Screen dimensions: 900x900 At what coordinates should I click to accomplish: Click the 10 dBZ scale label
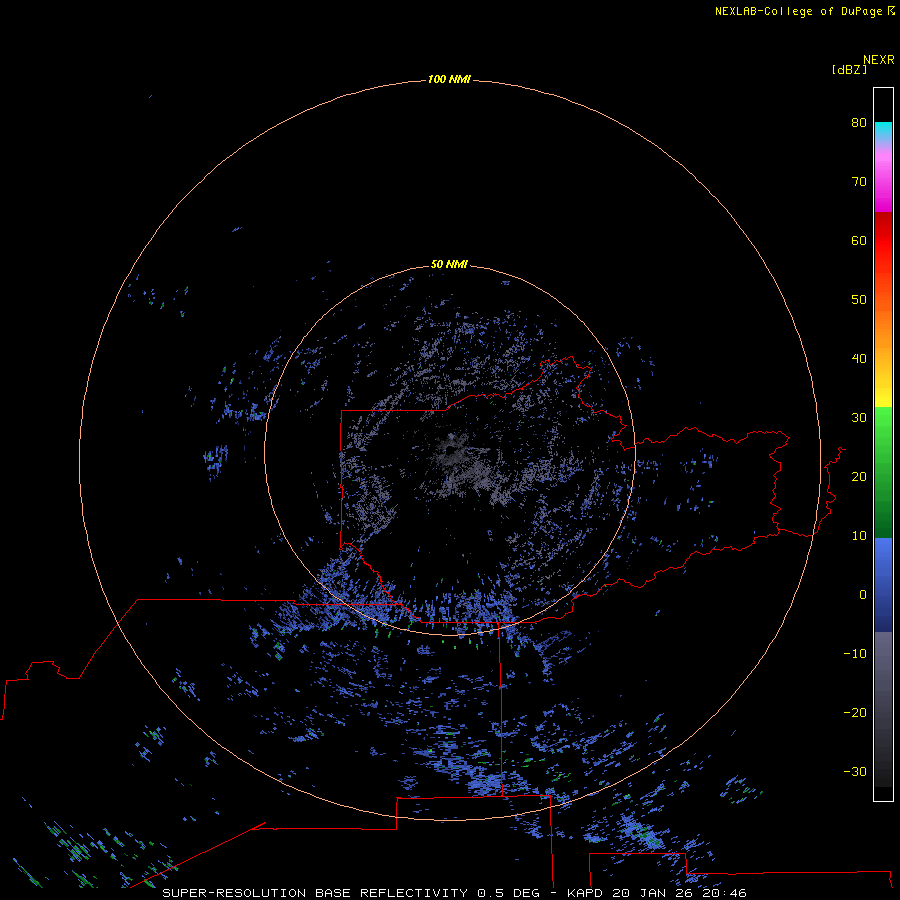[x=859, y=536]
